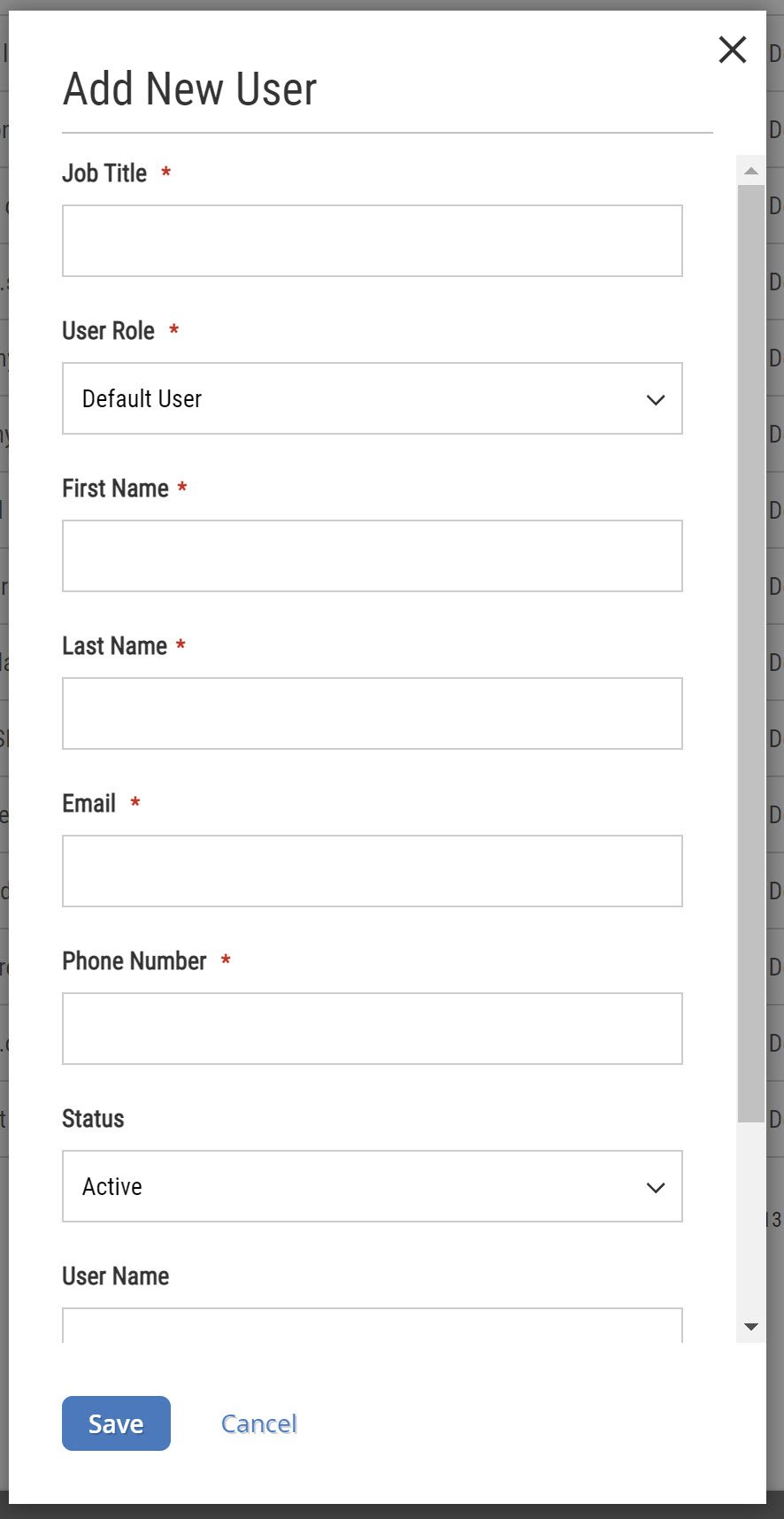Click inside the Job Title field
784x1519 pixels.
372,240
